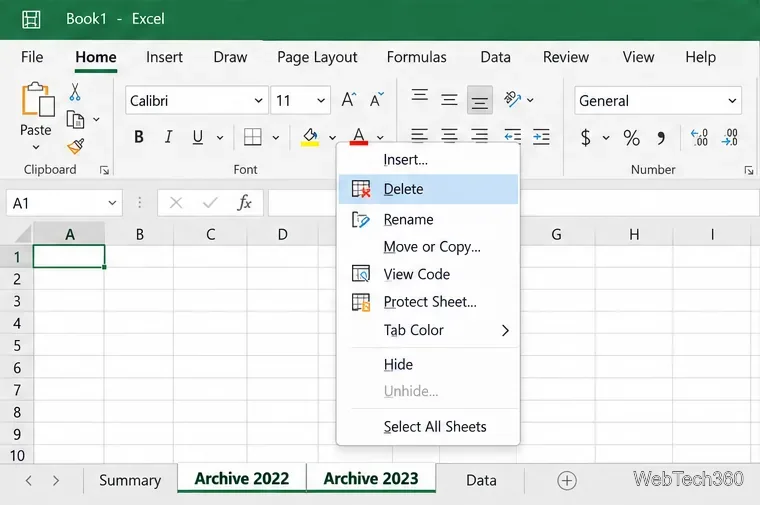Open Name Box A1 dropdown
This screenshot has width=760, height=505.
[x=112, y=203]
